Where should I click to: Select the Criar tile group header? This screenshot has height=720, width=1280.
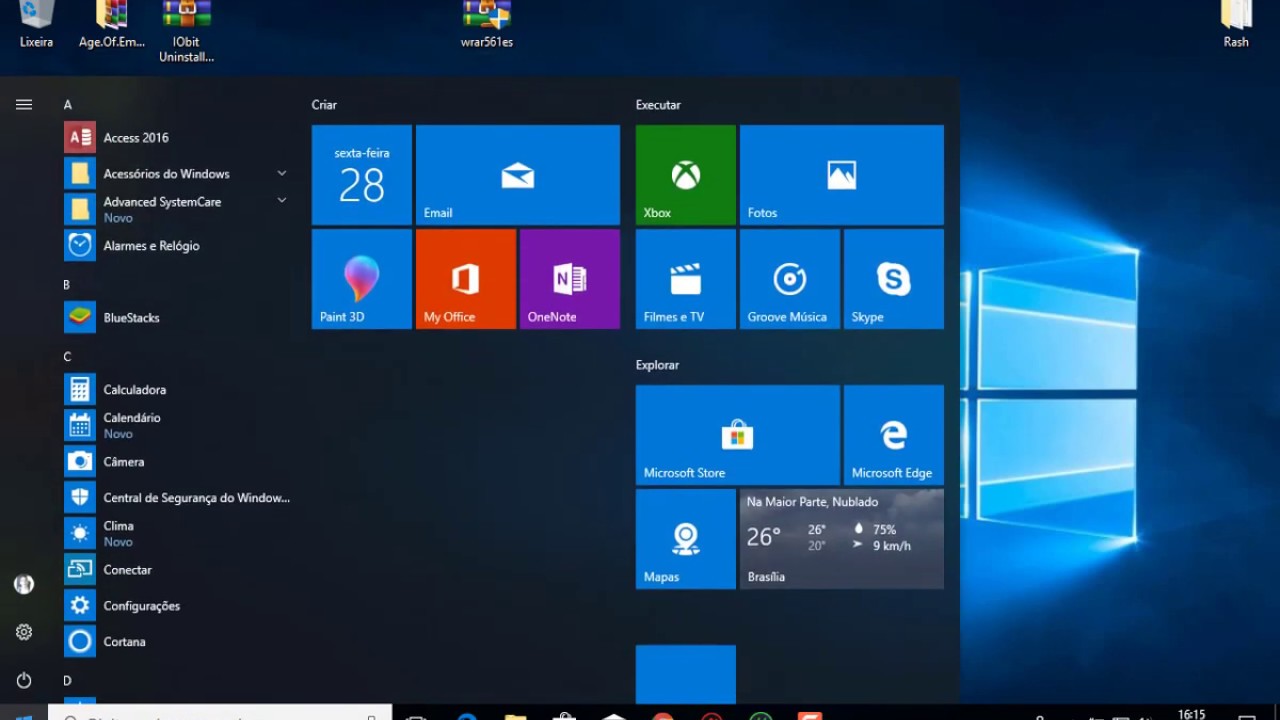click(x=324, y=105)
